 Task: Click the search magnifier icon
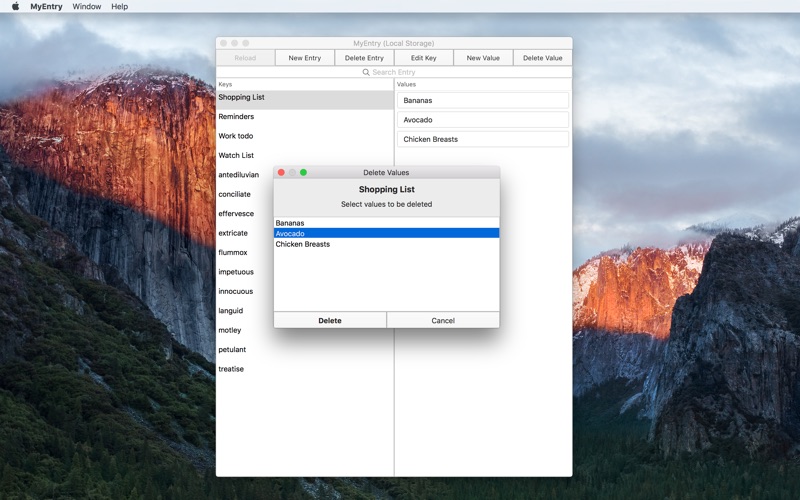coord(366,72)
